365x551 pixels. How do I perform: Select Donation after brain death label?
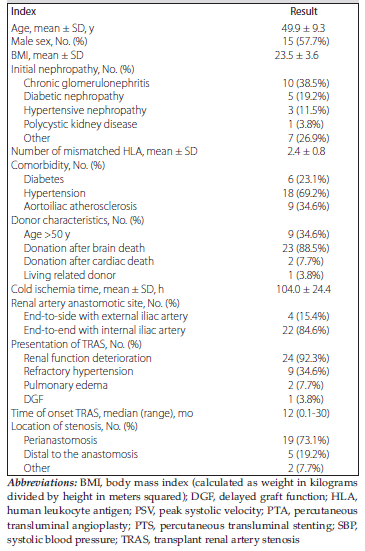84,248
